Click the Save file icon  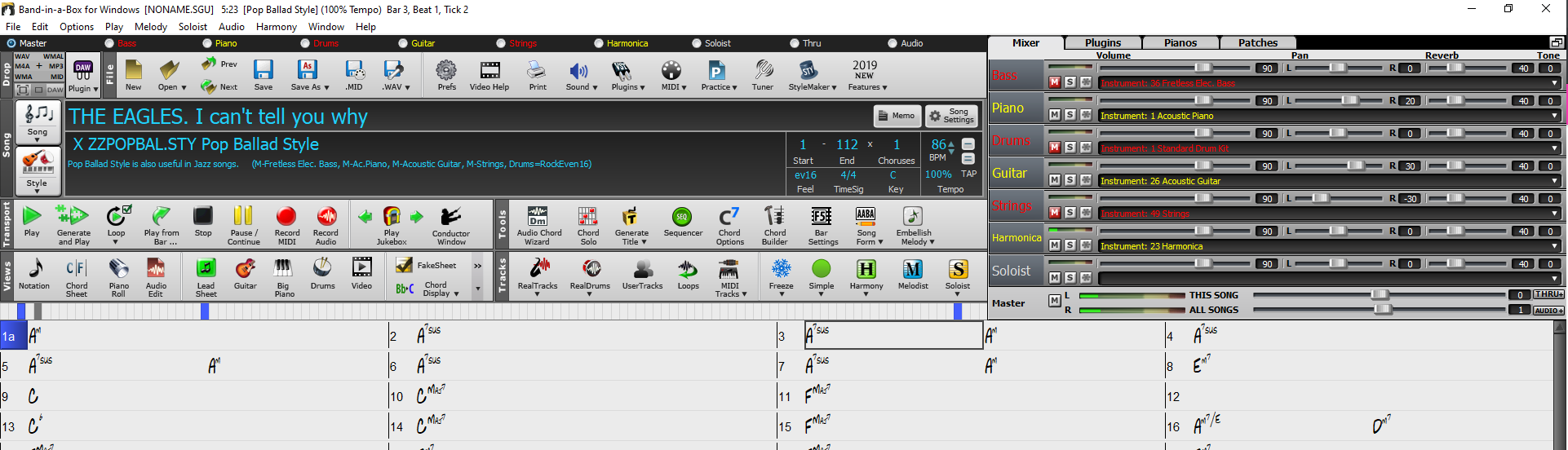pyautogui.click(x=263, y=74)
